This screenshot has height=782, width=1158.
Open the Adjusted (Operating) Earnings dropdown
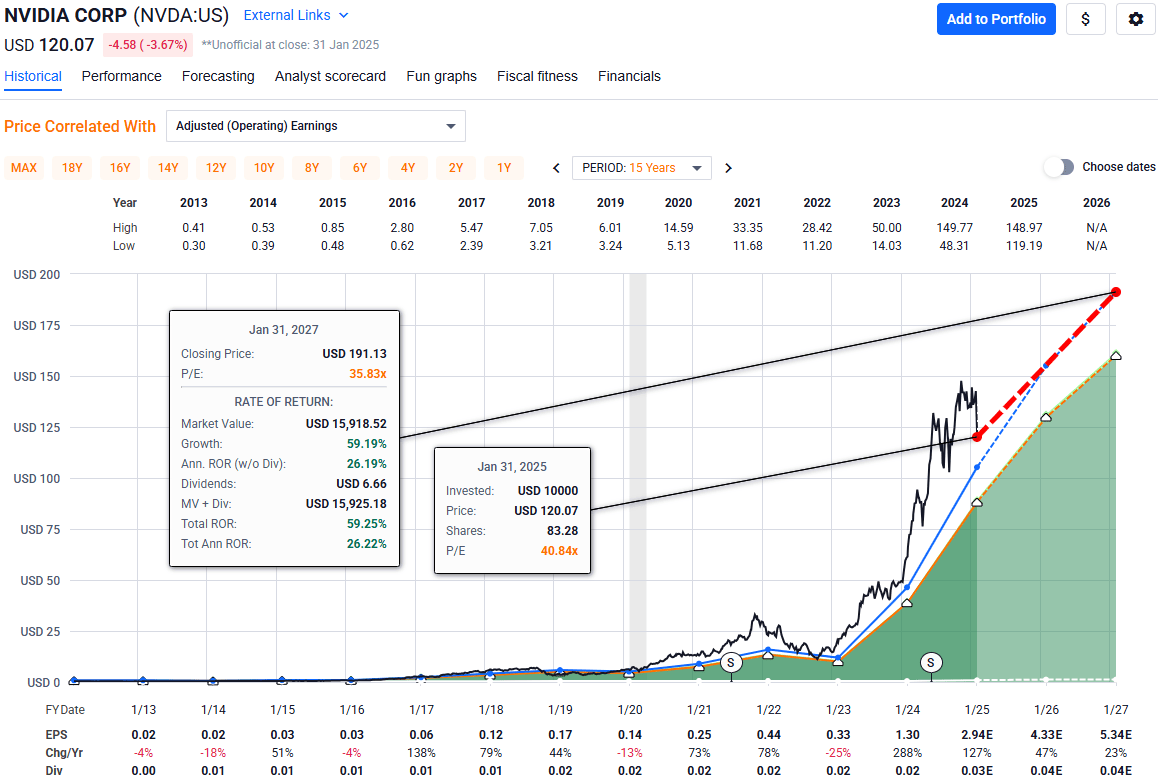coord(316,126)
